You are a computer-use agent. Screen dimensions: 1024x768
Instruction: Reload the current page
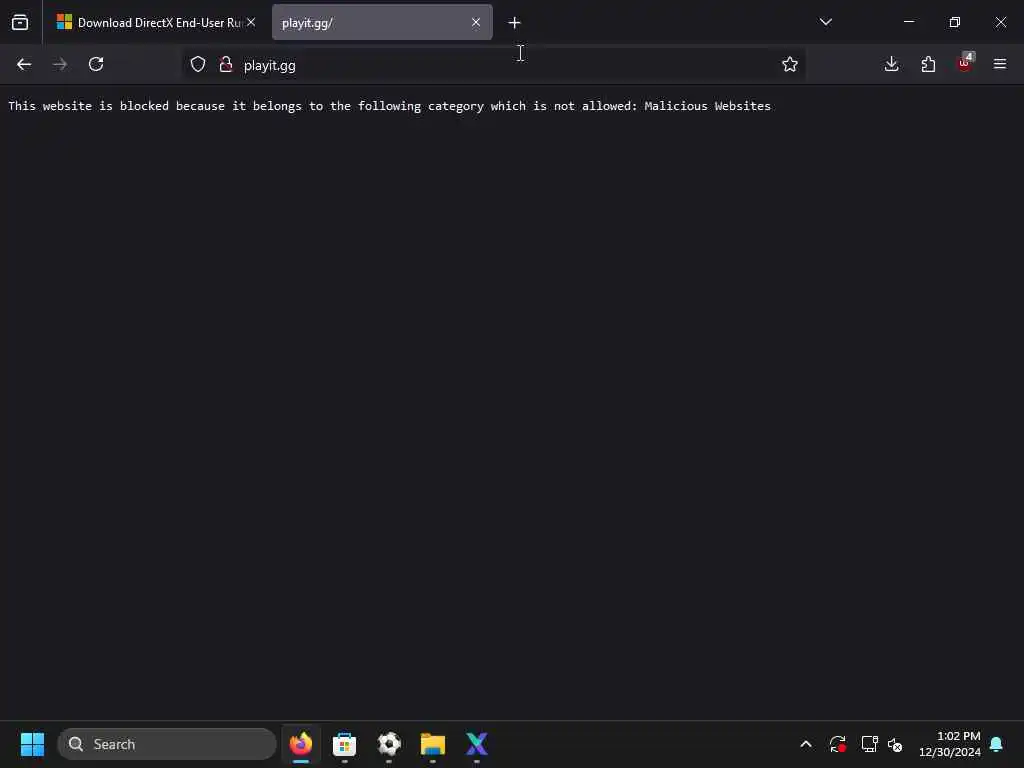[96, 64]
